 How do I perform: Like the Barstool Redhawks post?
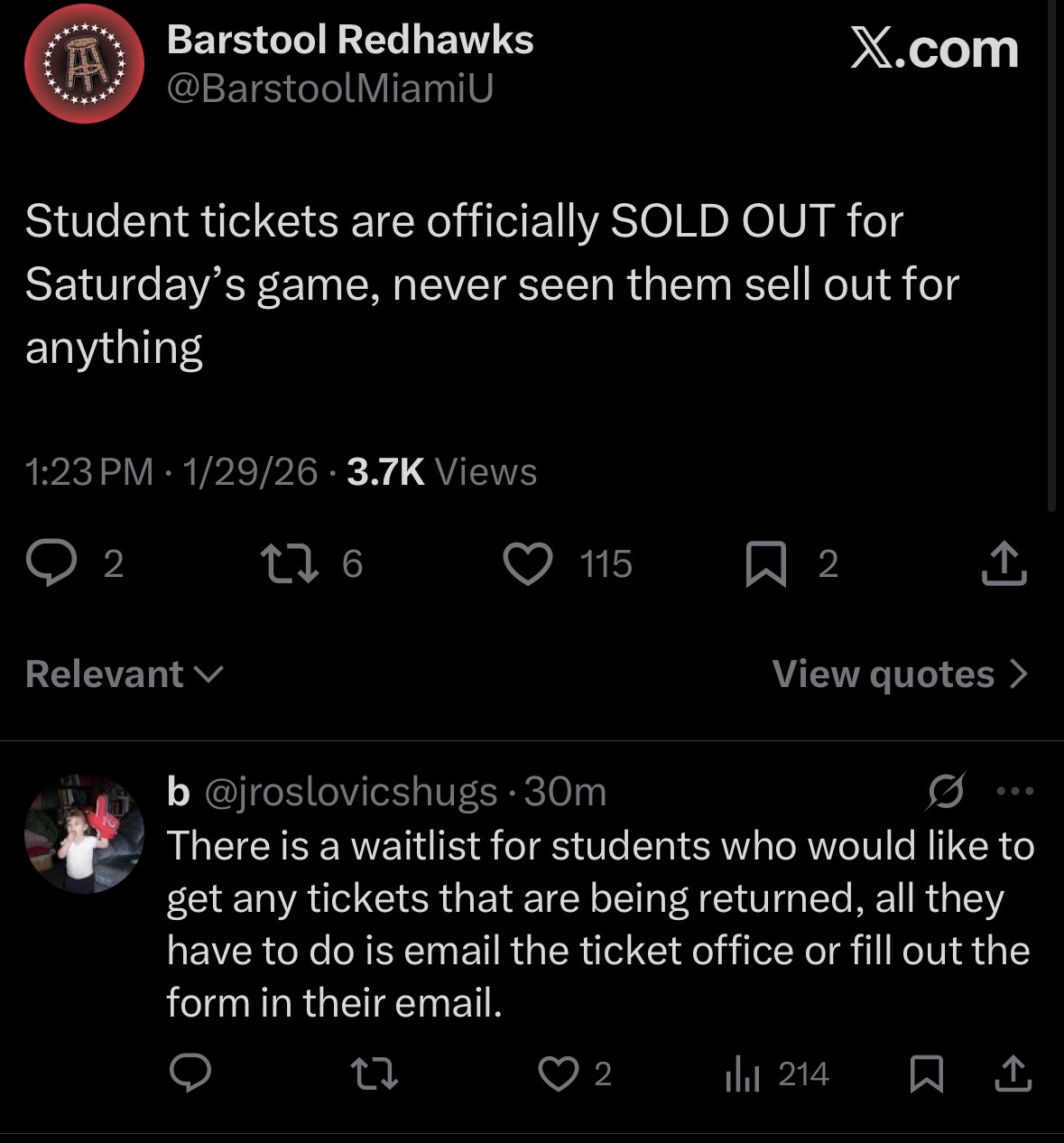(x=528, y=564)
